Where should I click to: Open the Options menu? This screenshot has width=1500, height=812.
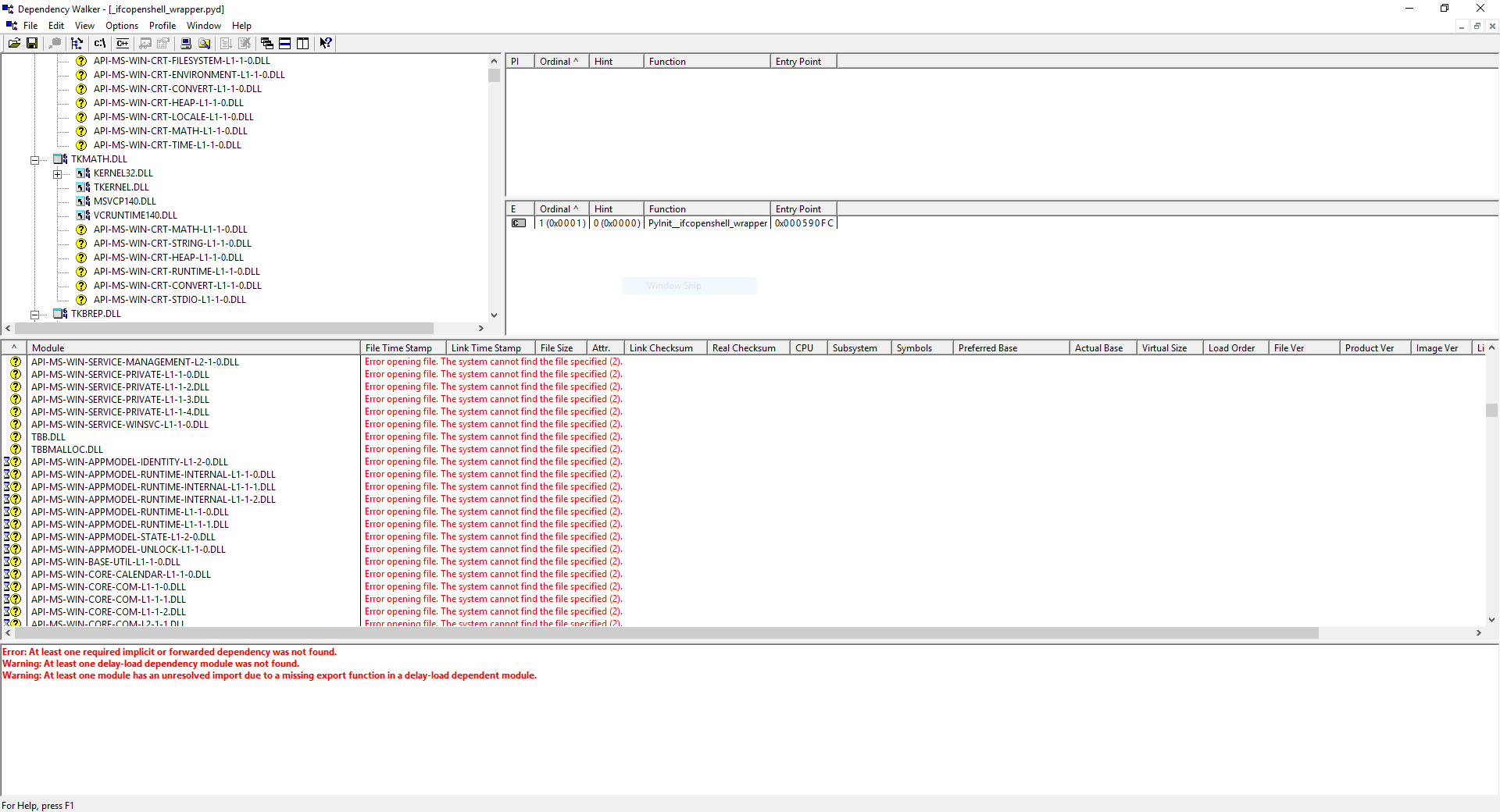click(x=121, y=25)
